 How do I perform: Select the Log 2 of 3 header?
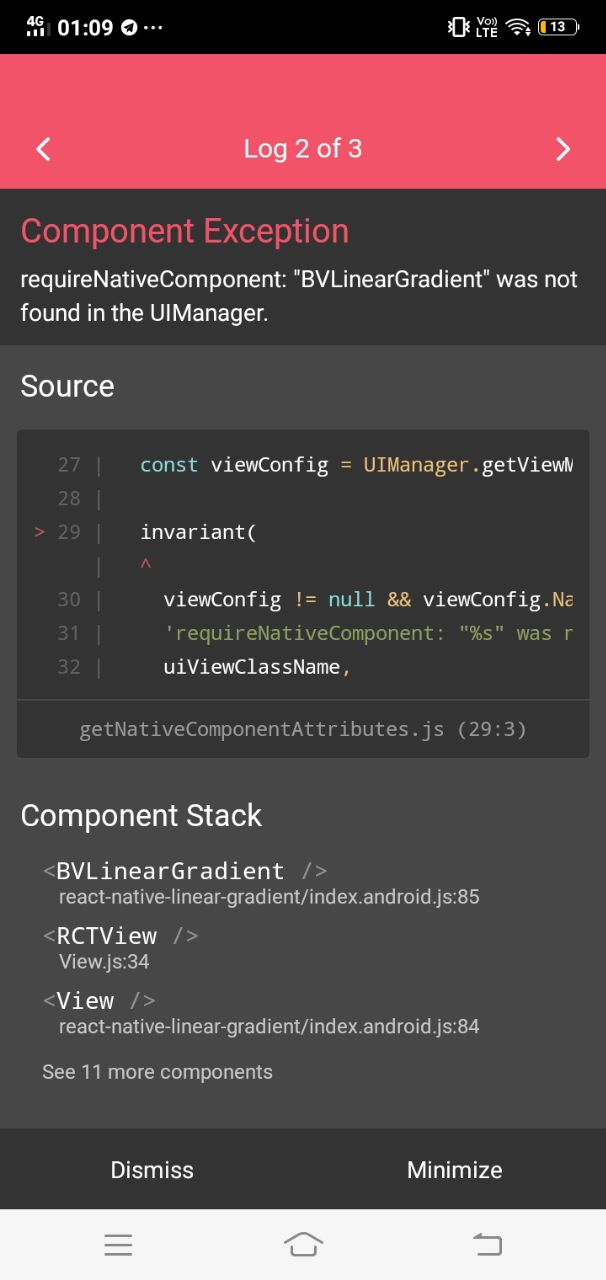[303, 148]
